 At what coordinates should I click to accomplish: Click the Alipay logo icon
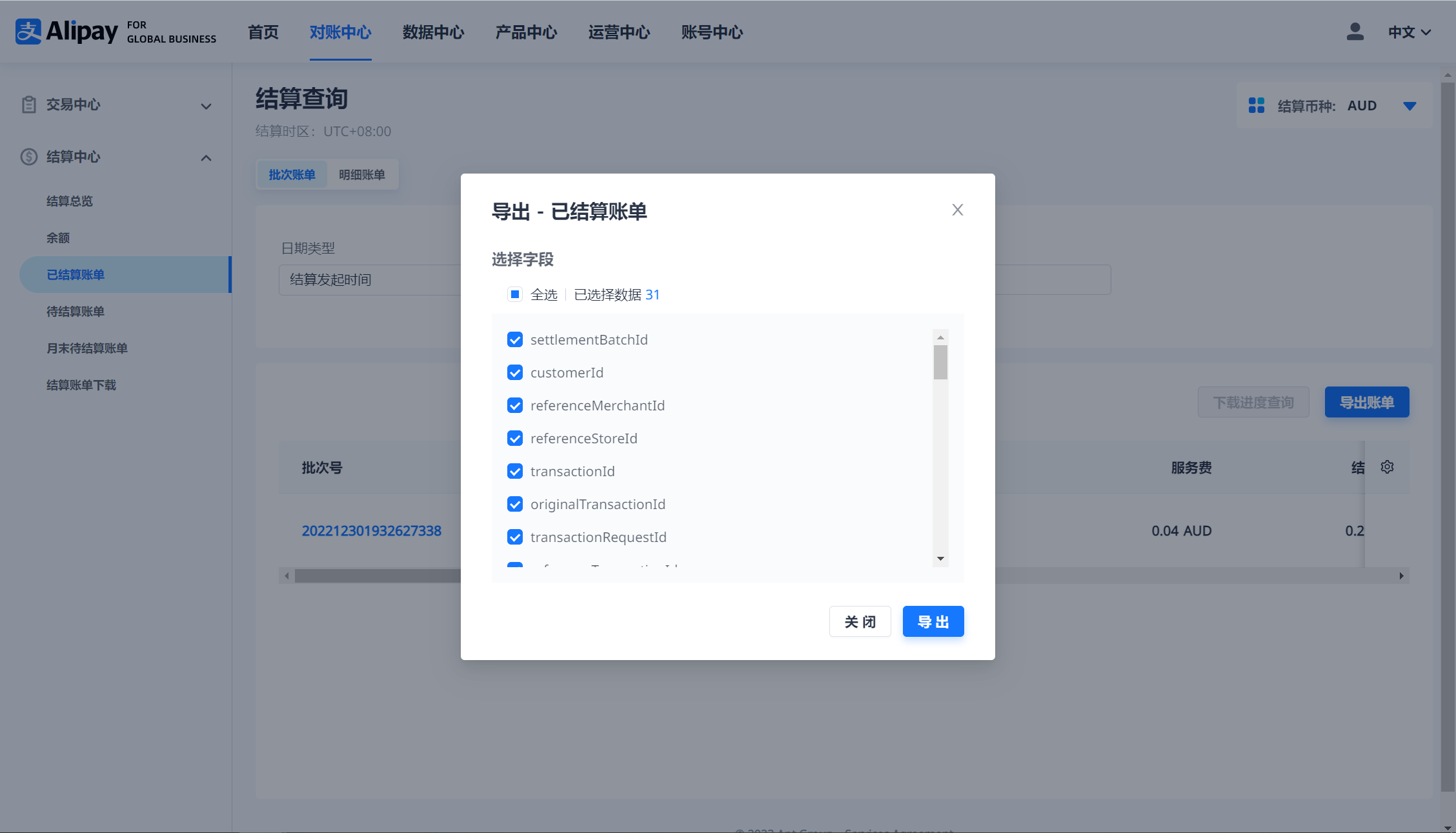(28, 32)
